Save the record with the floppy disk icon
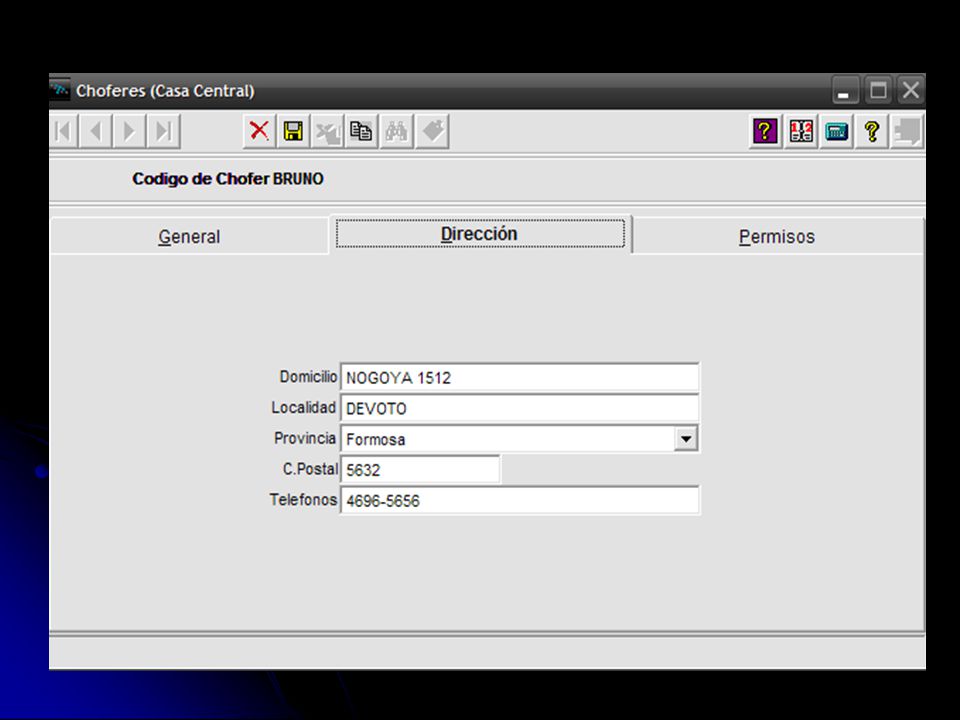This screenshot has width=960, height=720. tap(293, 131)
